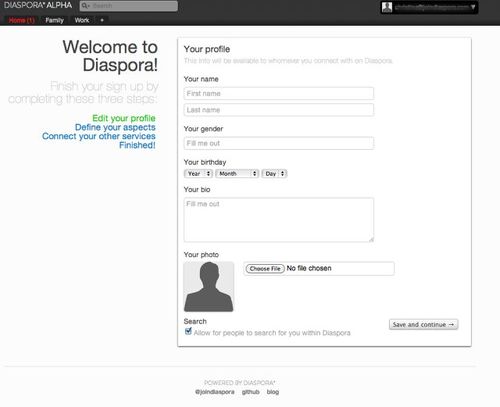Switch to the Work aspect tab
Screen dimensions: 500x407
[x=82, y=20]
